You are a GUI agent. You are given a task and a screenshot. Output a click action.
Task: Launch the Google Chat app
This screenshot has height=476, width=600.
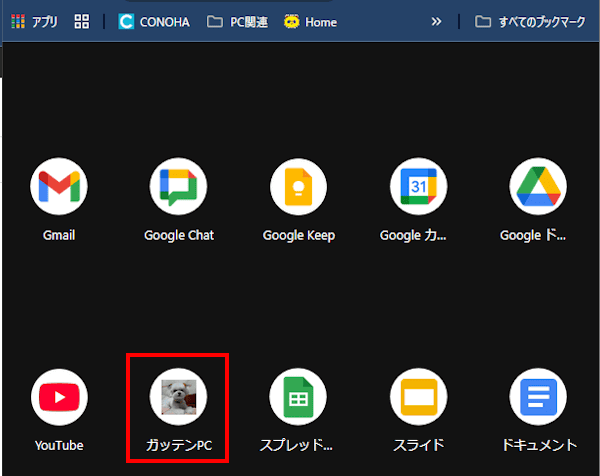[178, 186]
